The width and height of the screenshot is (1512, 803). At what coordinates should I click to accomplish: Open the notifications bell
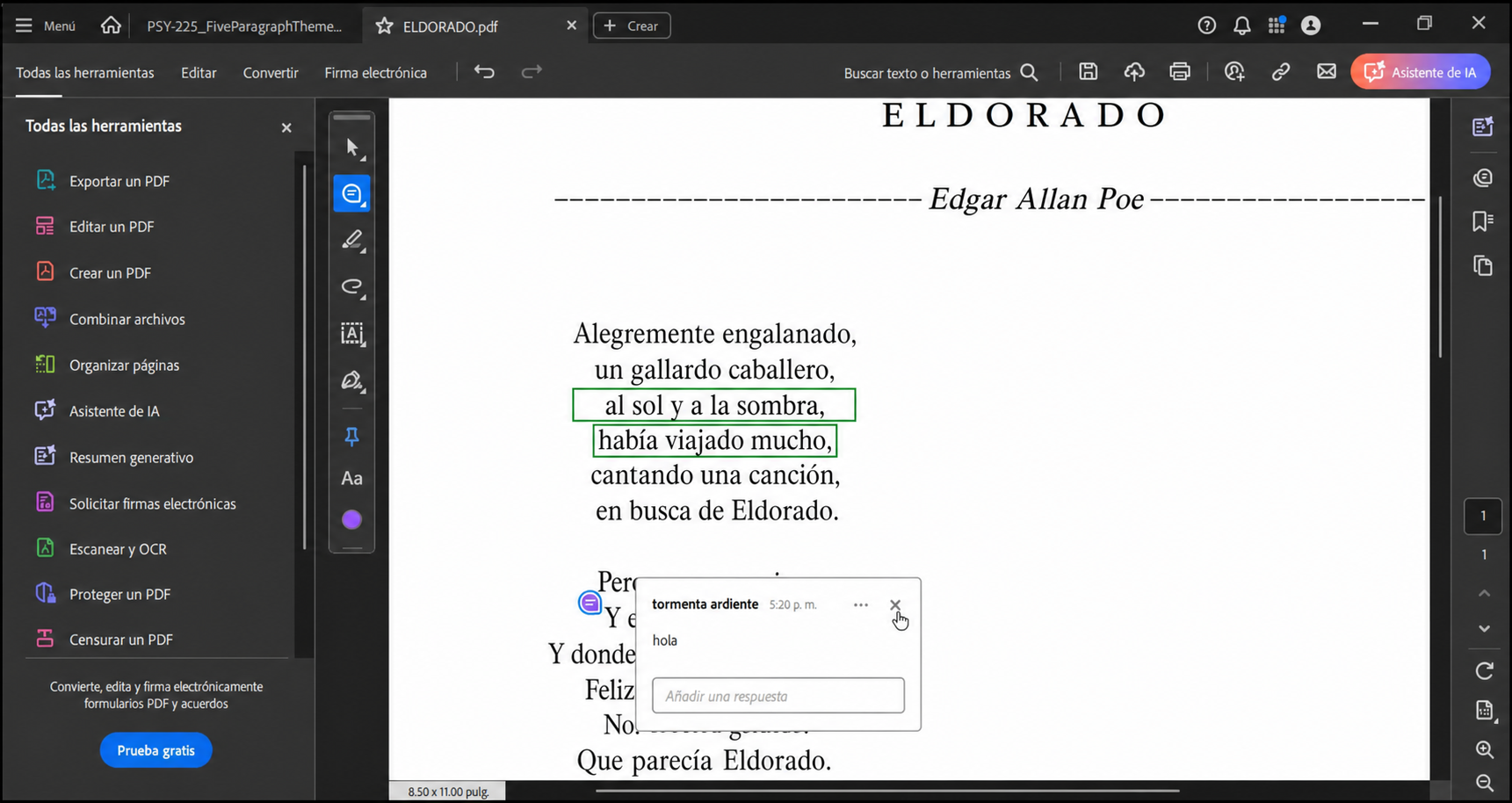pos(1241,25)
